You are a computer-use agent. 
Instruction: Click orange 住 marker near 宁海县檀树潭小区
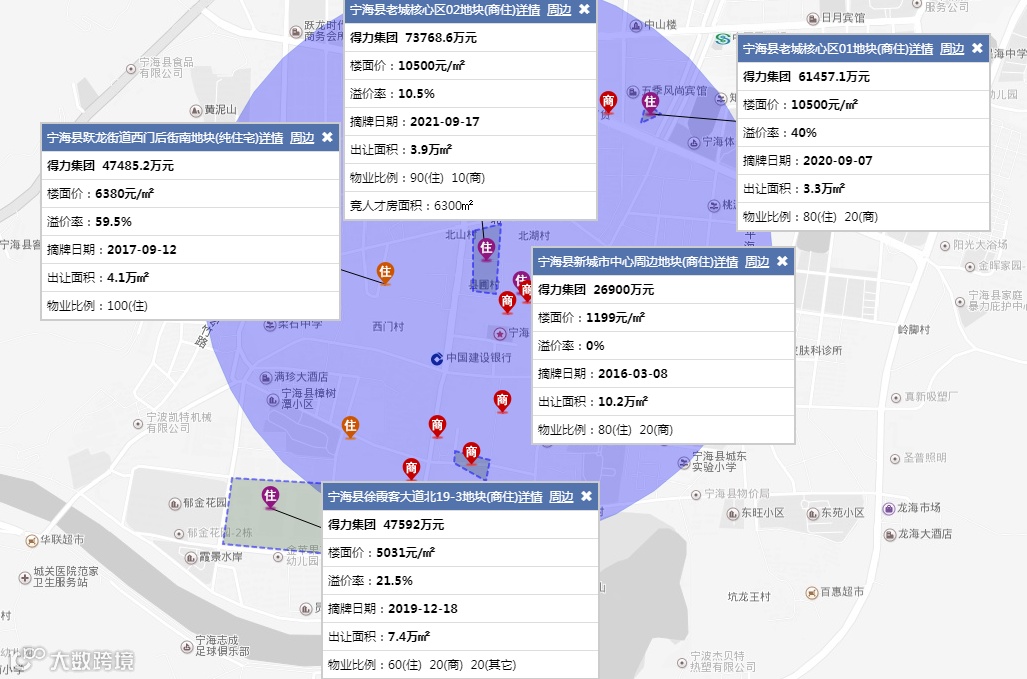tap(350, 426)
